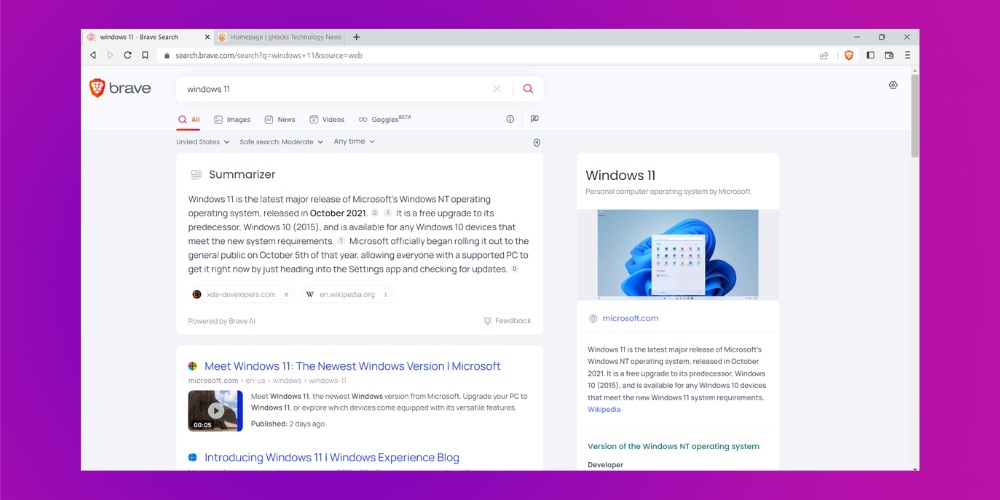The height and width of the screenshot is (500, 1000).
Task: Click the Microsoft favicon on first result
Action: click(193, 367)
